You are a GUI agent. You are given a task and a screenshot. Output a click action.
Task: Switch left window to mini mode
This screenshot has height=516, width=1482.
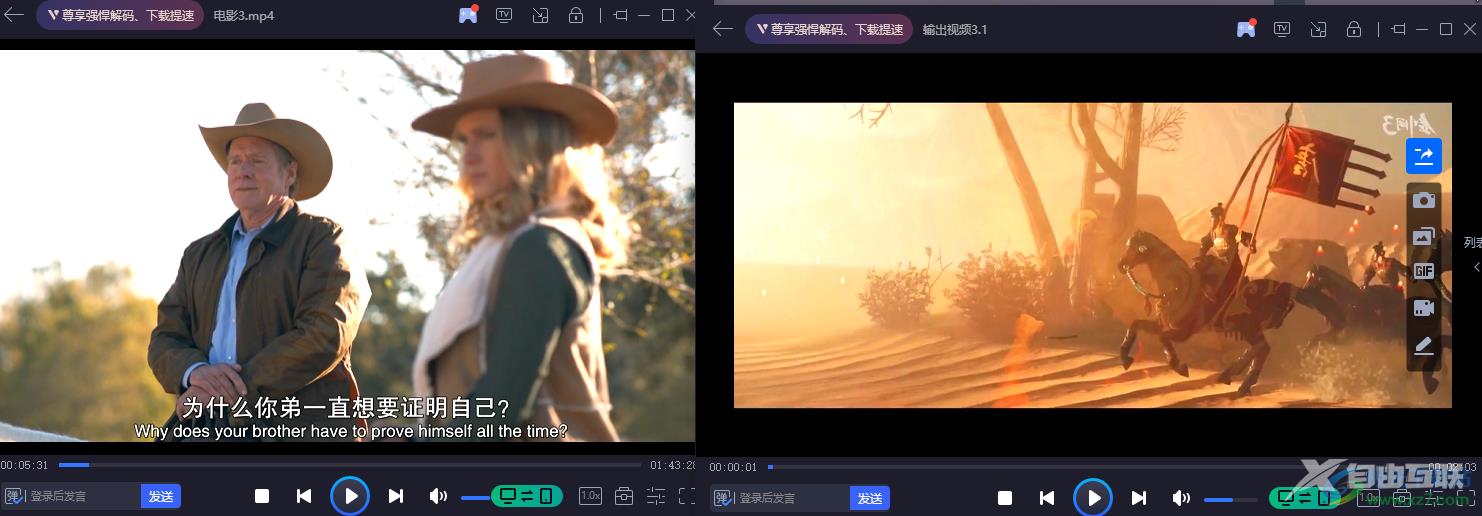click(540, 15)
